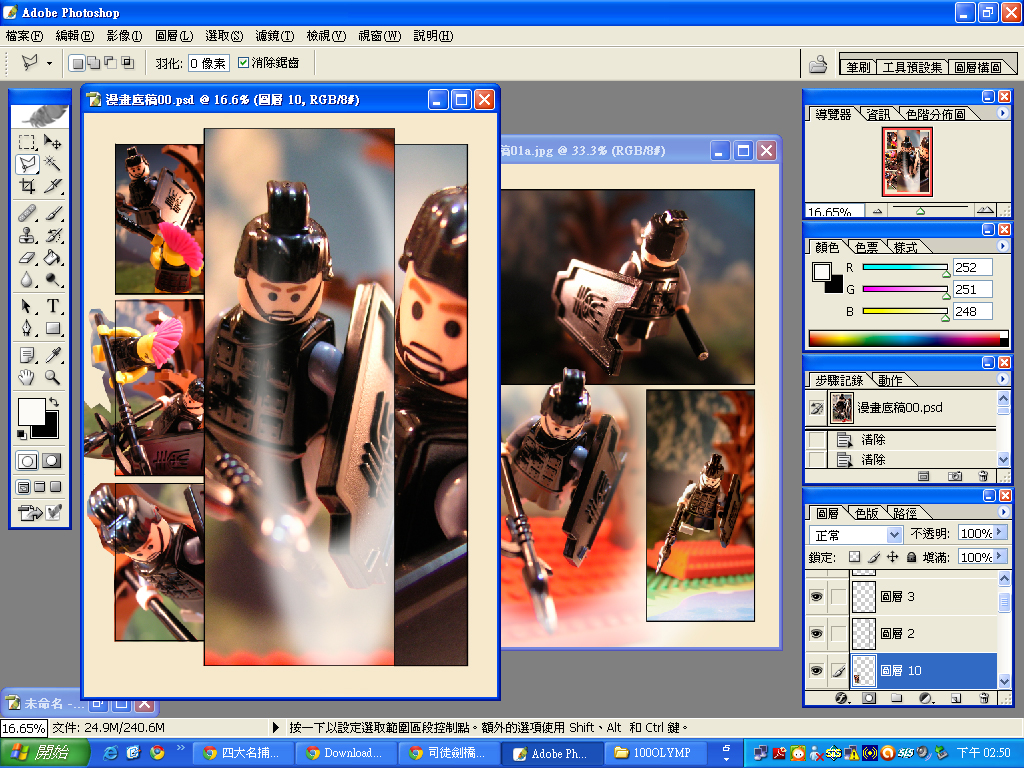Create new adjustment layer icon
The width and height of the screenshot is (1024, 768).
click(925, 698)
